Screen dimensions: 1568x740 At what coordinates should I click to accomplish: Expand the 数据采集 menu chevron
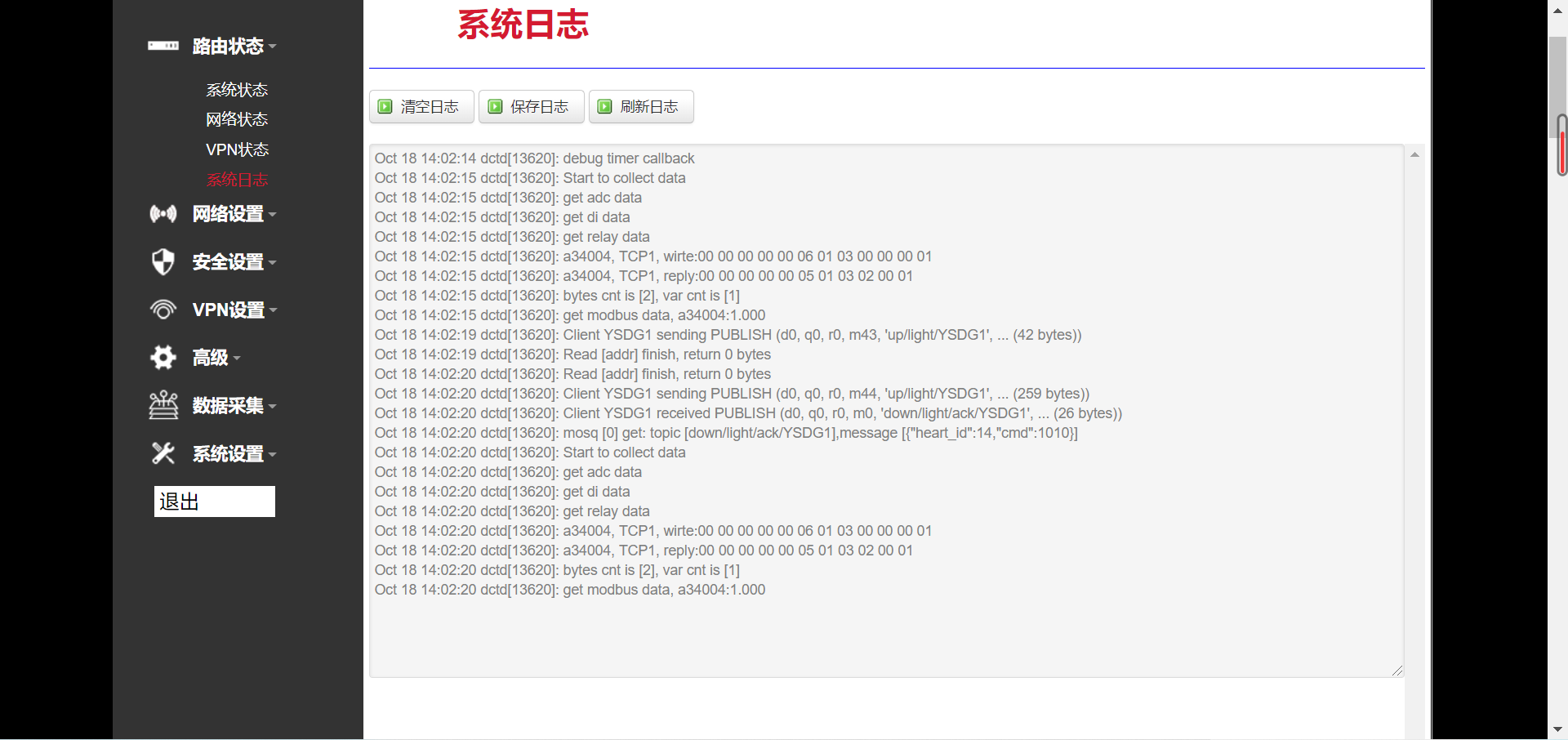272,407
